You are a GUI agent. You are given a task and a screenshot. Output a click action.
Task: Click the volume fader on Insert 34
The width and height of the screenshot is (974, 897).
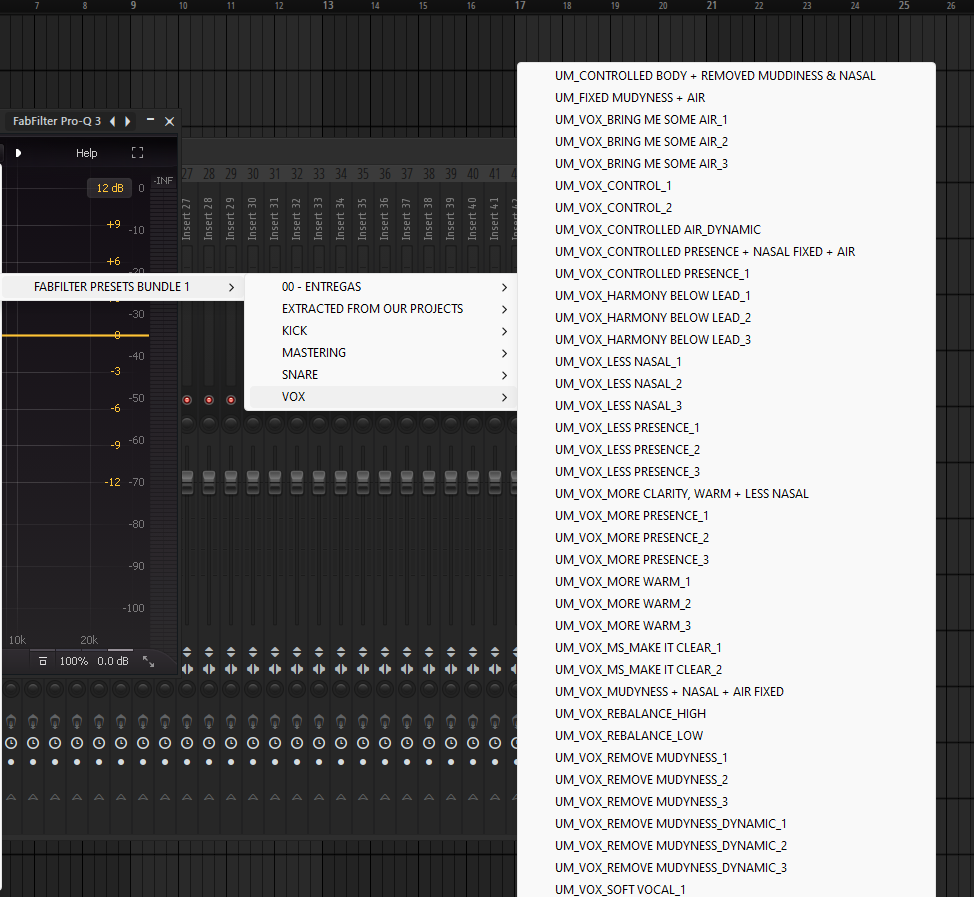click(x=341, y=482)
